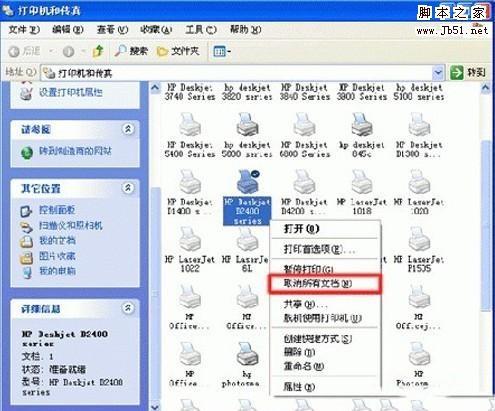Click left task pane scrollbar up arrow
This screenshot has width=495, height=411.
[155, 88]
